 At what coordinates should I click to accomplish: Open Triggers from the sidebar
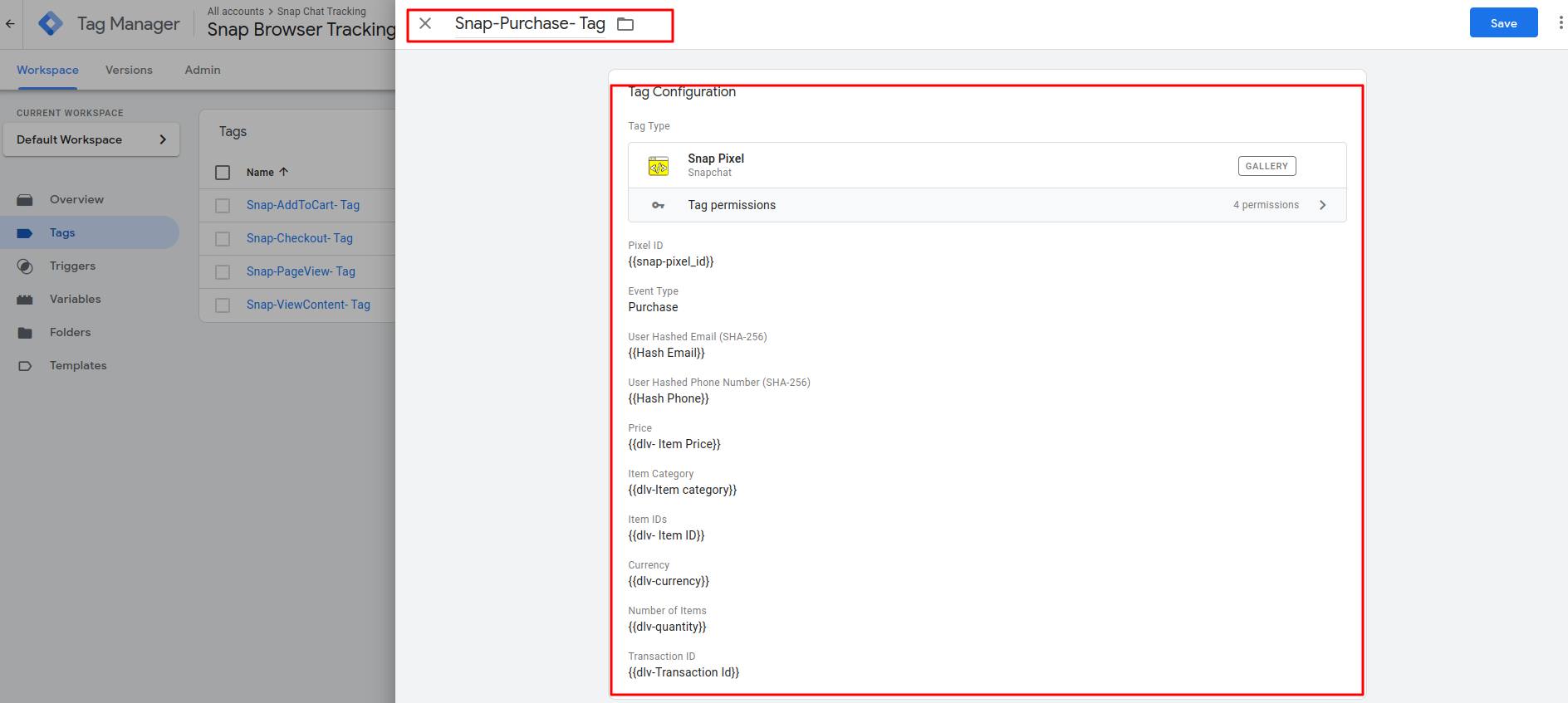pyautogui.click(x=72, y=266)
